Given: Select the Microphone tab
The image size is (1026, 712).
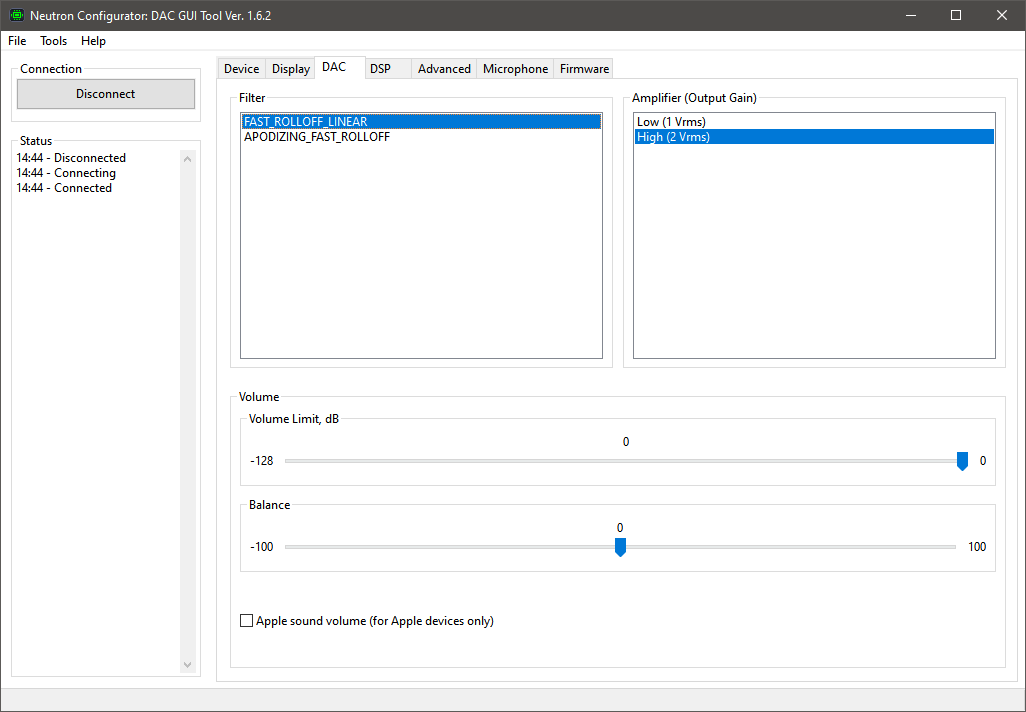Looking at the screenshot, I should [x=515, y=69].
